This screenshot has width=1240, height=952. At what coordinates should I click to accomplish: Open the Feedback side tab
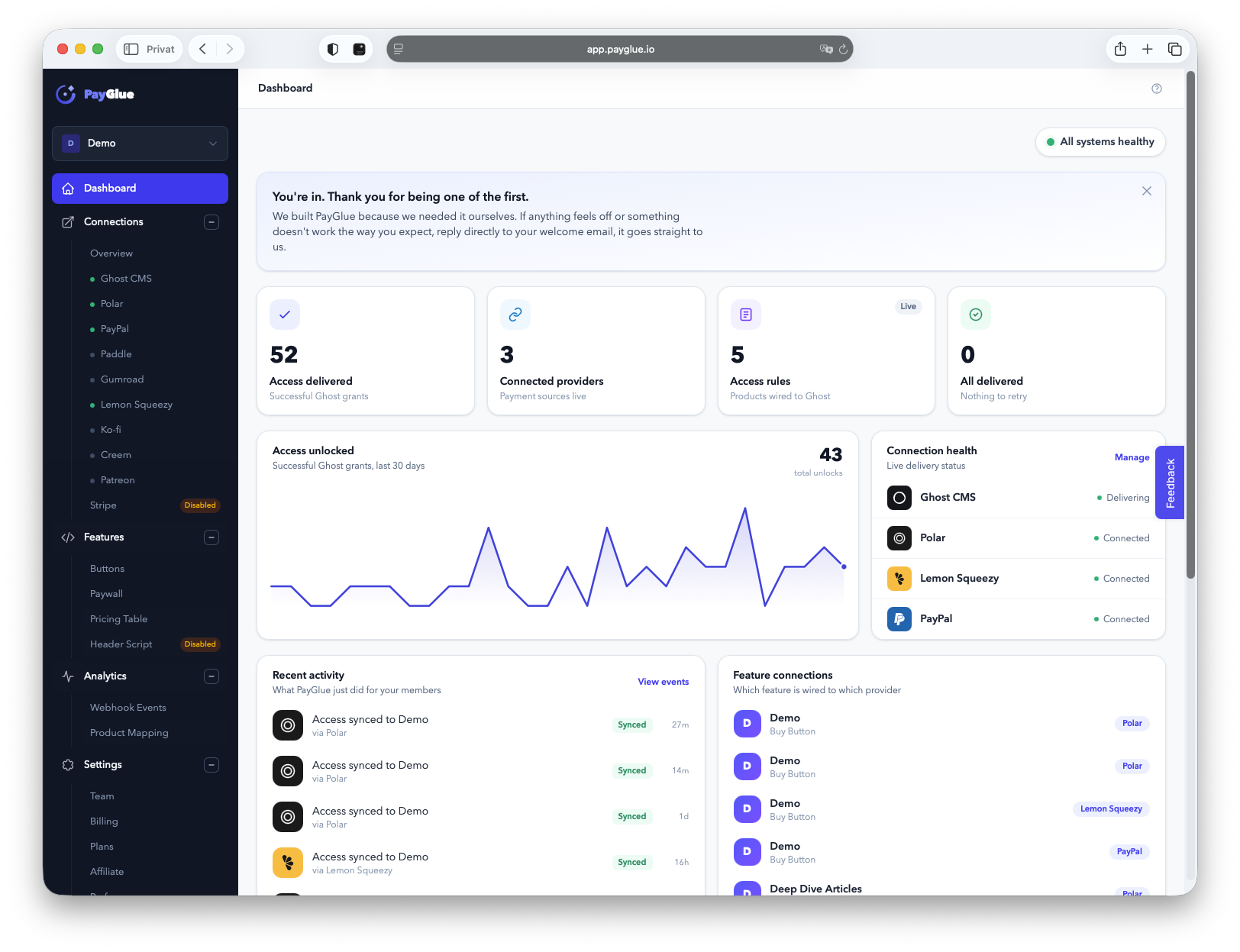pos(1170,482)
